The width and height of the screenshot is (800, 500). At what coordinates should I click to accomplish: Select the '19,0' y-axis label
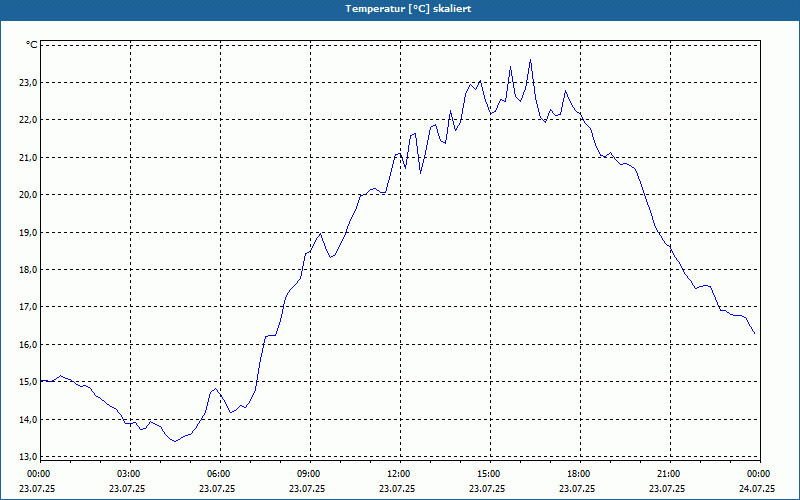click(x=29, y=233)
